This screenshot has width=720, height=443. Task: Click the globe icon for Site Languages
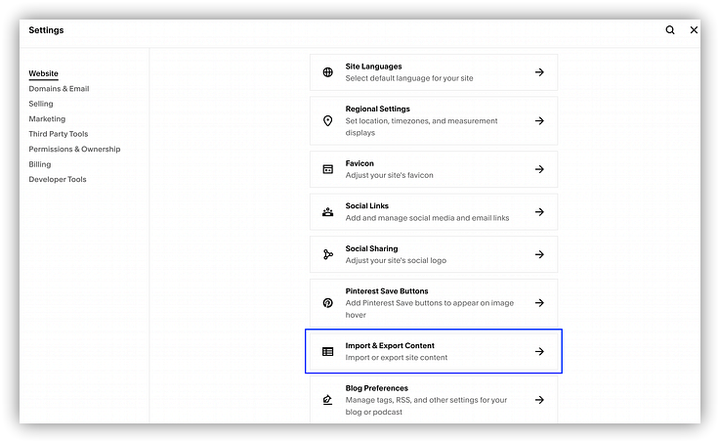(327, 72)
